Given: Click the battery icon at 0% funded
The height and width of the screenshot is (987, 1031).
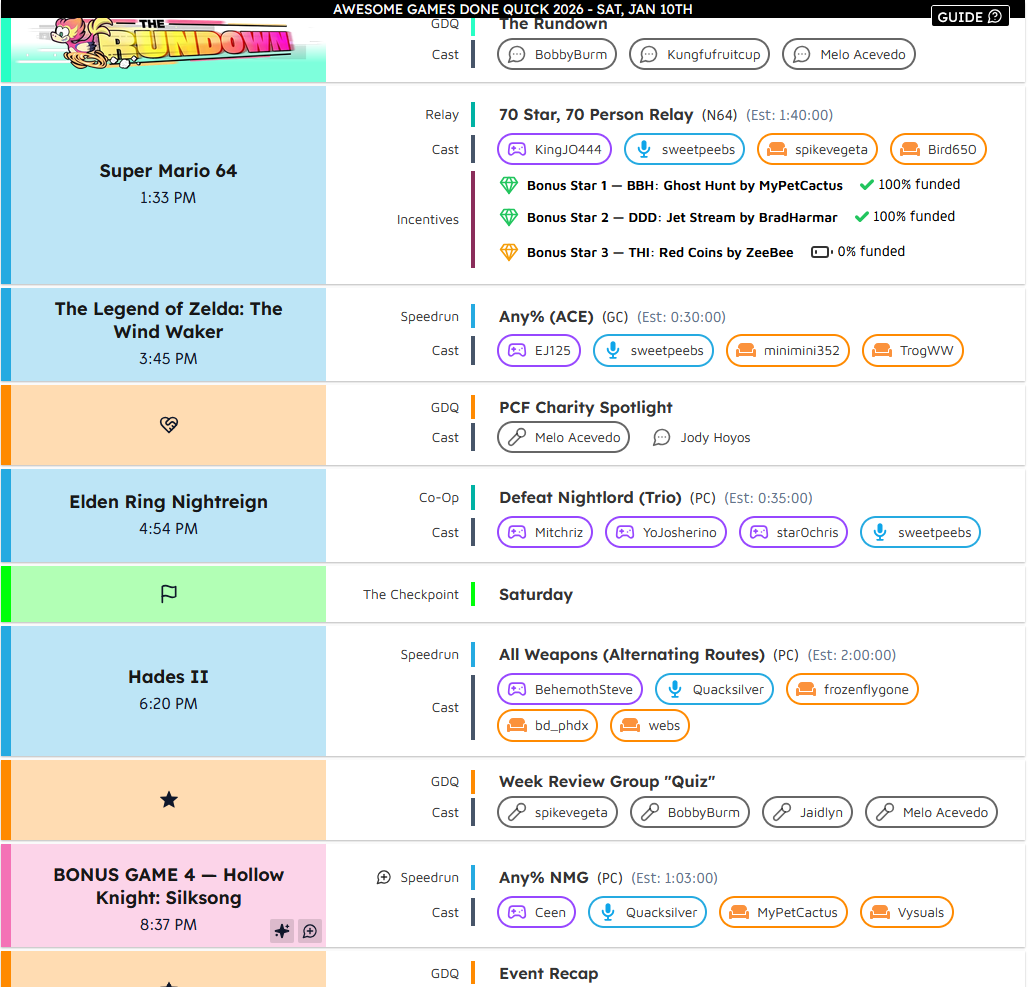Looking at the screenshot, I should coord(821,252).
